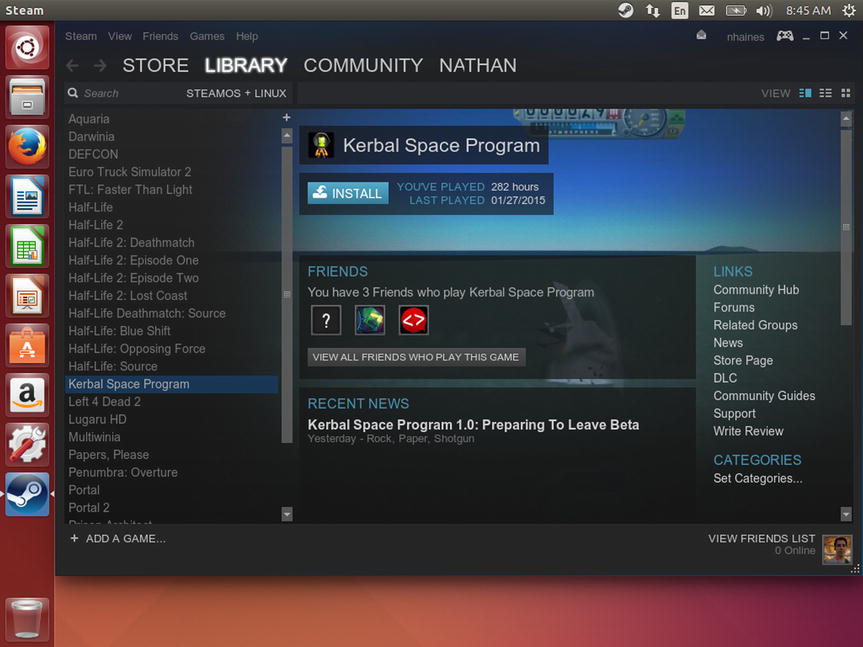Open Ubuntu Dash from the launcher
863x647 pixels.
click(27, 47)
